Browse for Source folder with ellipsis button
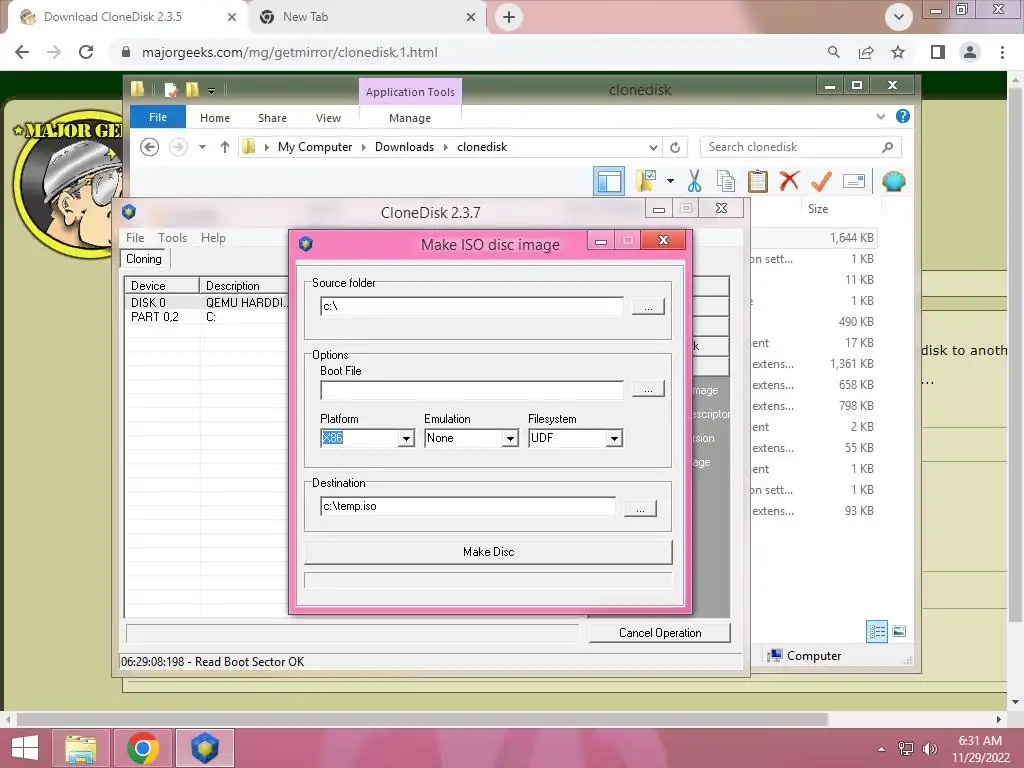This screenshot has width=1024, height=768. pos(648,306)
